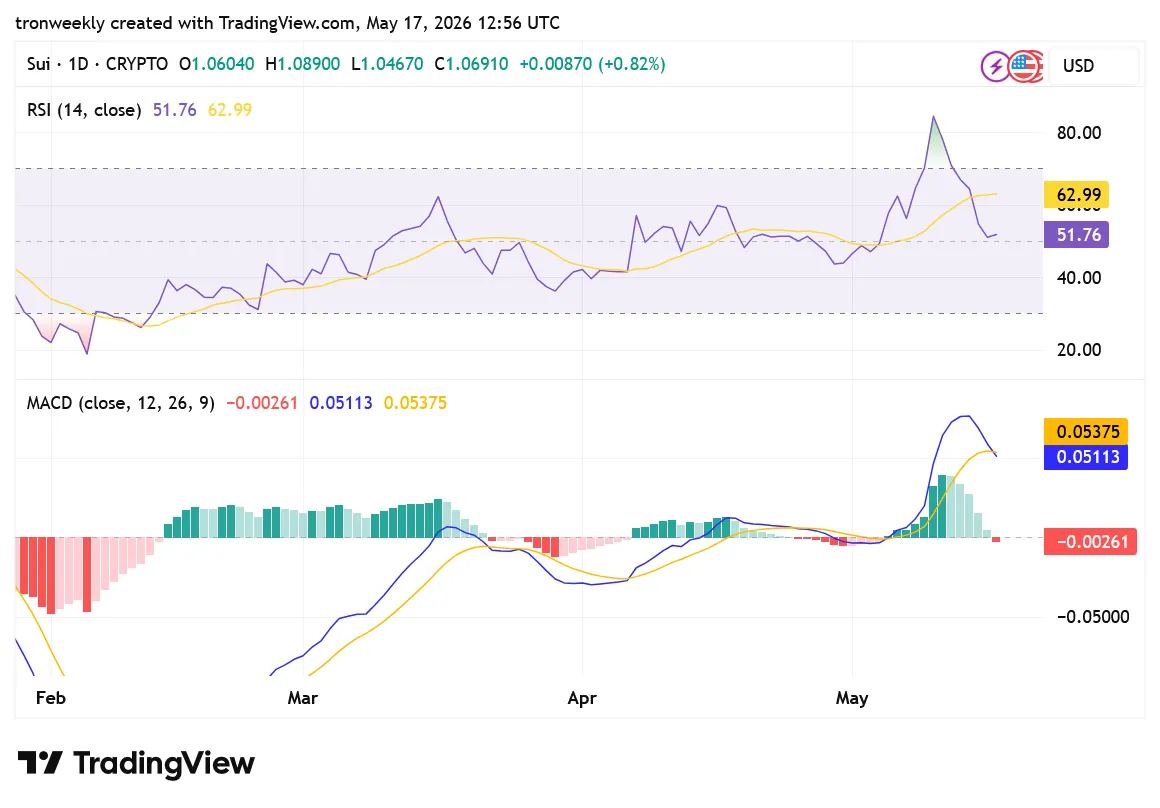
Task: Click the TradingView logo at bottom
Action: [136, 762]
